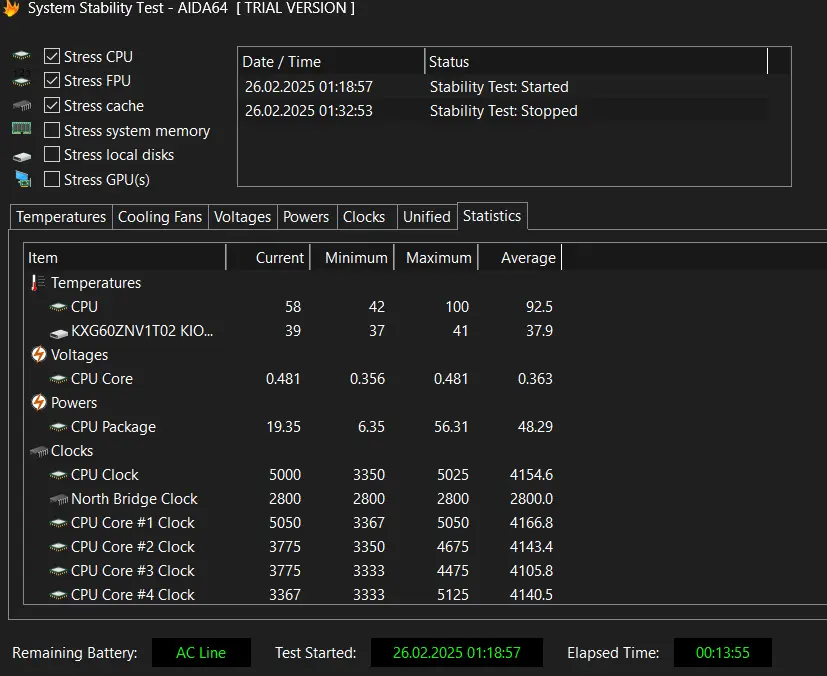
Task: Click the chip icon in CPU Core #1 Clock row
Action: pos(58,523)
